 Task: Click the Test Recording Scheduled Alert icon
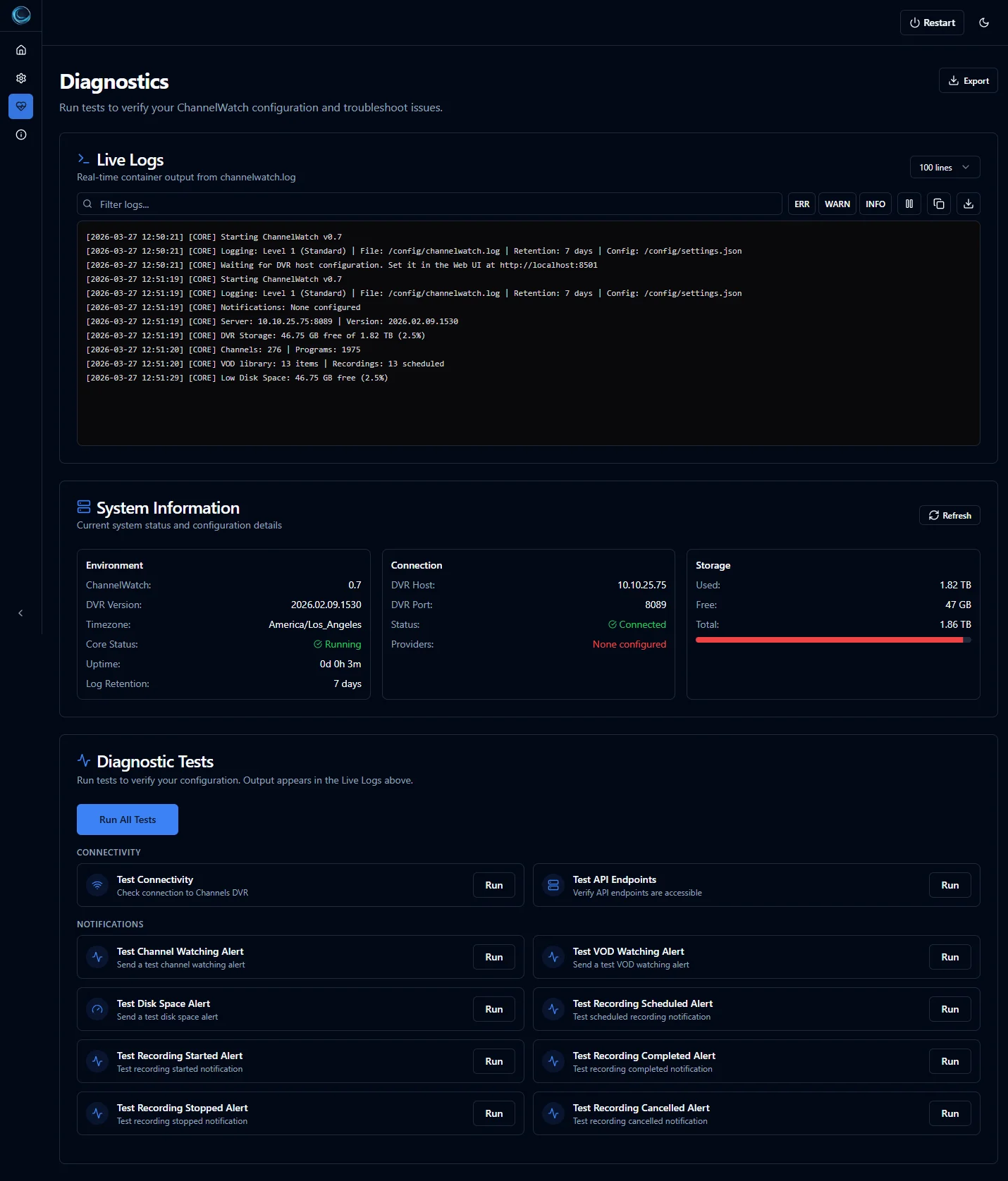click(x=553, y=1009)
